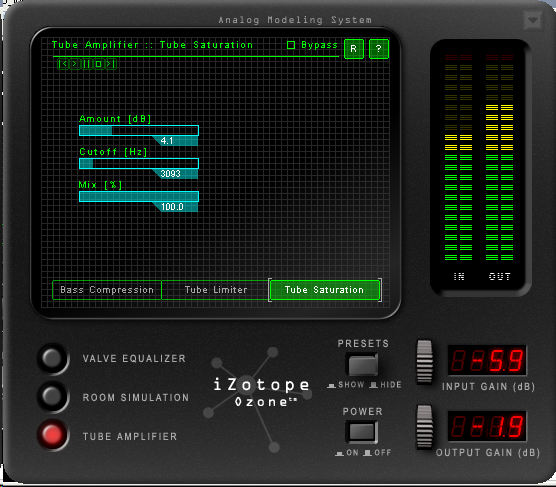
Task: Click the ON label under Power
Action: point(352,453)
